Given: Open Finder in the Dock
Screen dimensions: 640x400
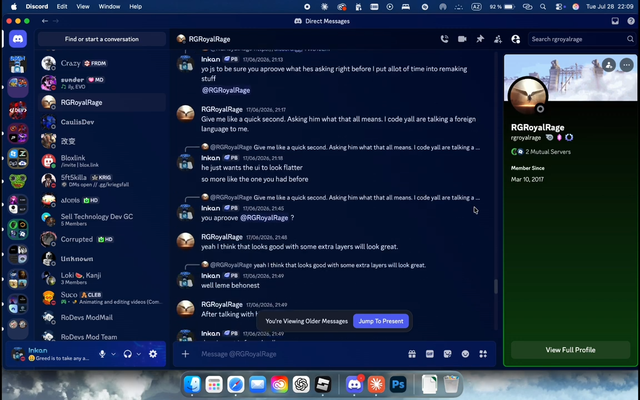Looking at the screenshot, I should coord(192,384).
